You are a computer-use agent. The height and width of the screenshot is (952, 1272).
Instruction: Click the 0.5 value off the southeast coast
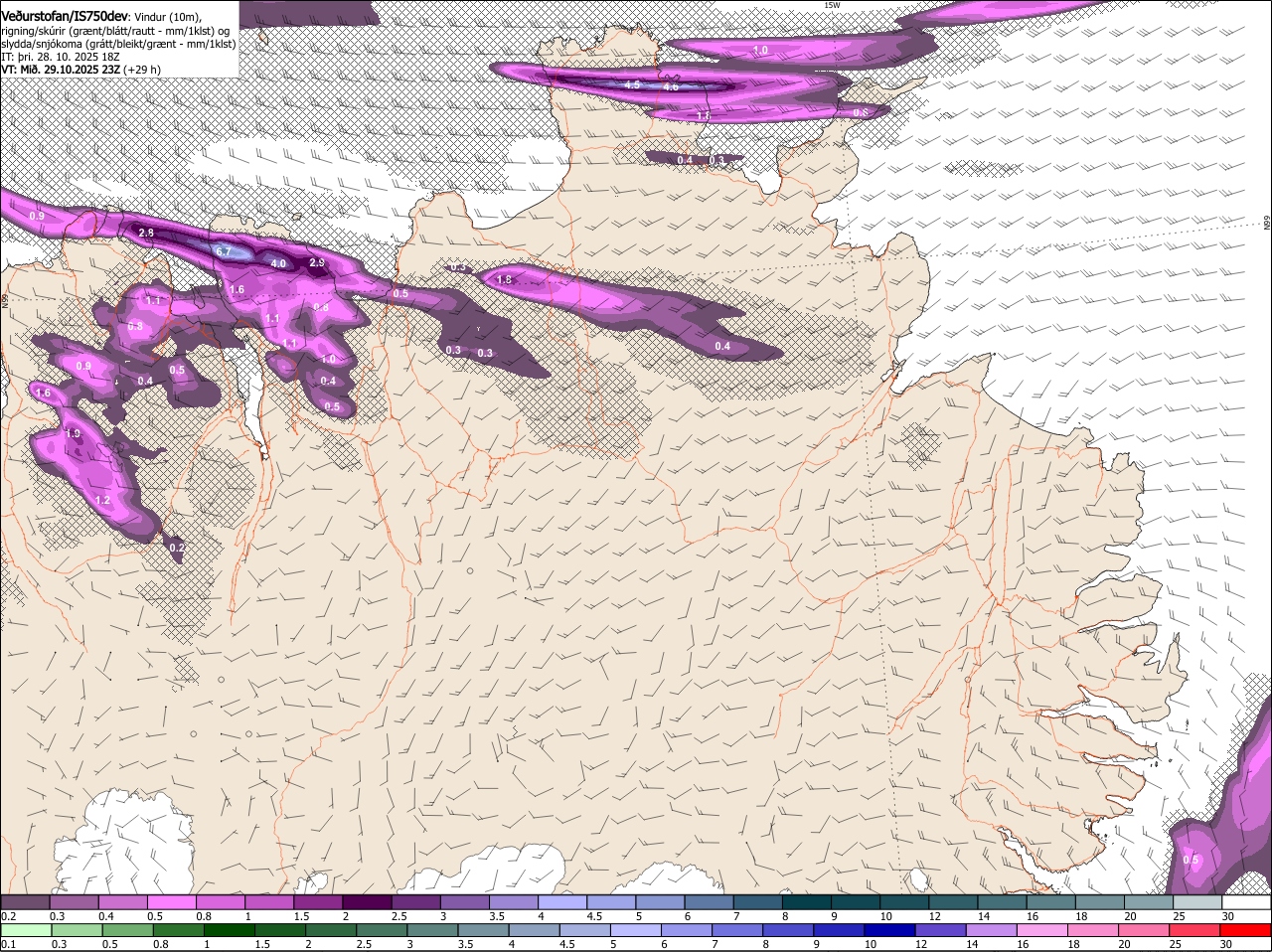click(x=1191, y=860)
